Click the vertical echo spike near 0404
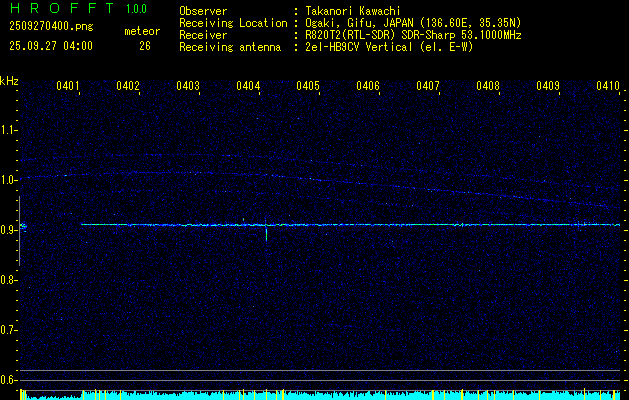 tap(266, 234)
